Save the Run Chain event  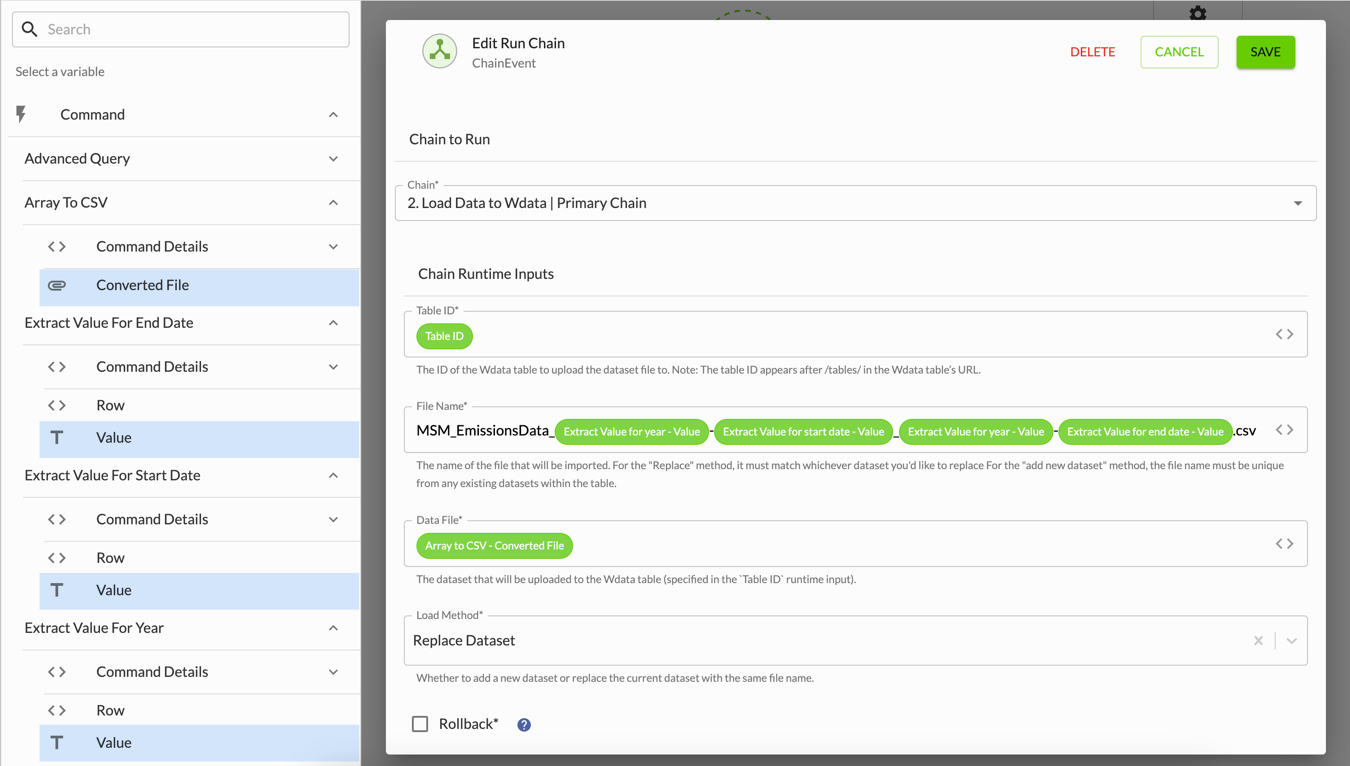[x=1265, y=52]
